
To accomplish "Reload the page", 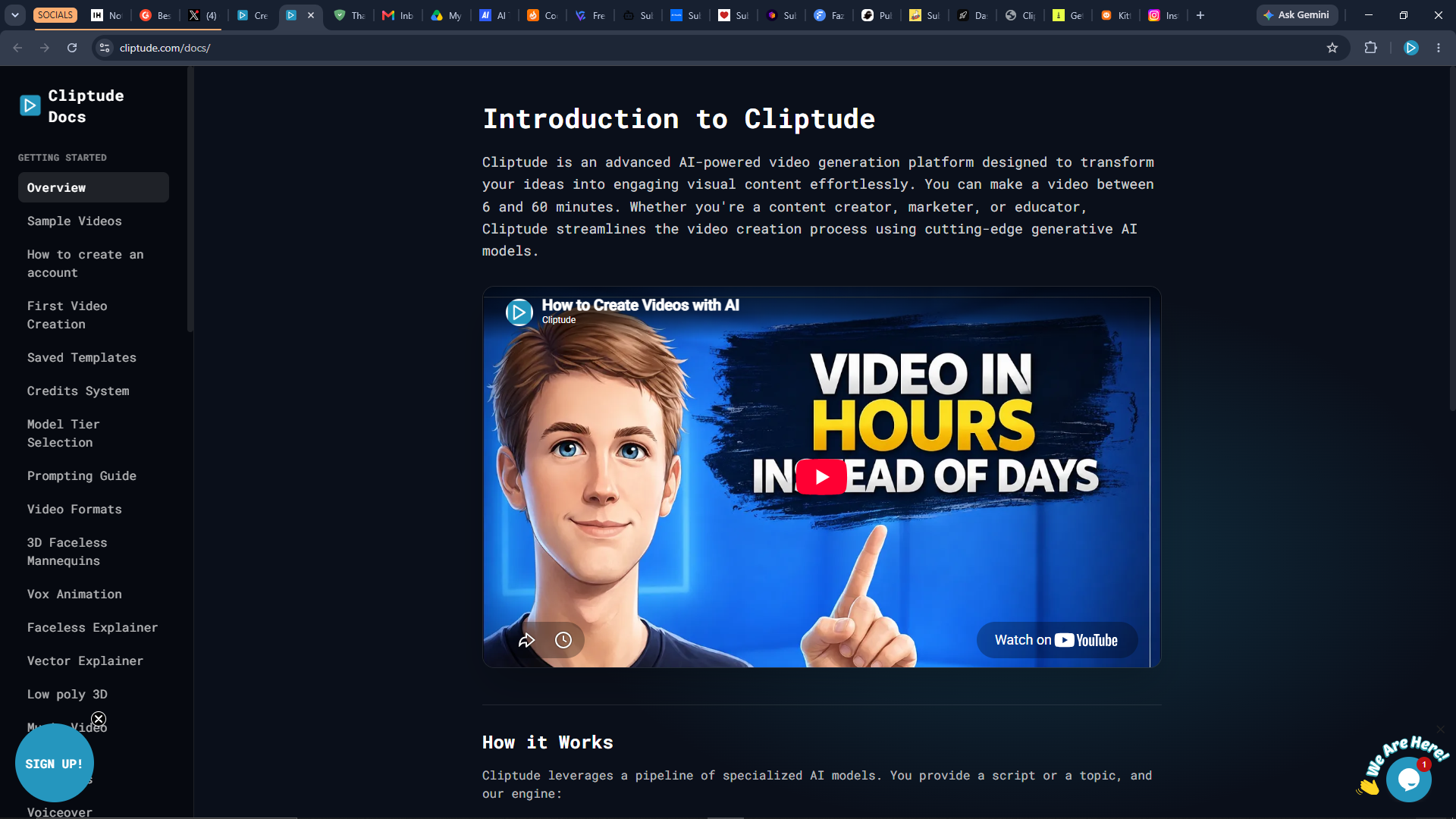I will [72, 48].
